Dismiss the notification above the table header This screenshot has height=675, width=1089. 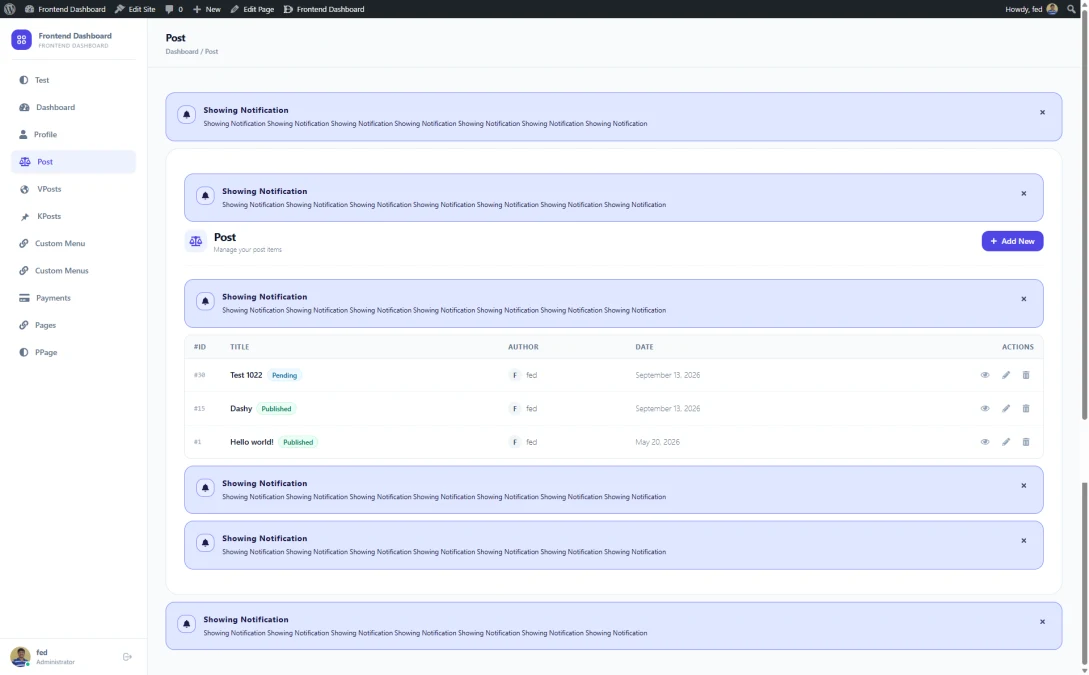[1023, 299]
